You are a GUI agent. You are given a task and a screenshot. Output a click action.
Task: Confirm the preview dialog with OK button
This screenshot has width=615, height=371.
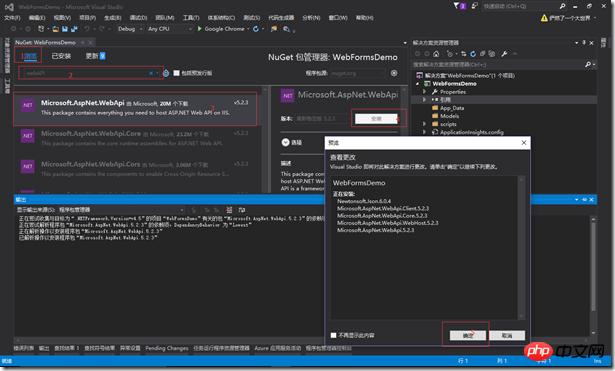(x=468, y=335)
